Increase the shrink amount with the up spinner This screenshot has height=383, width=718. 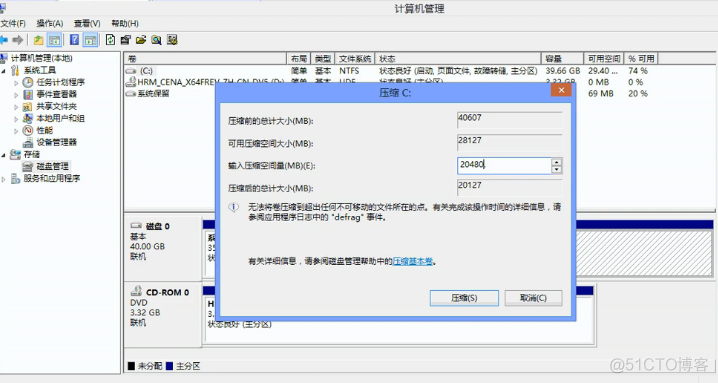556,162
